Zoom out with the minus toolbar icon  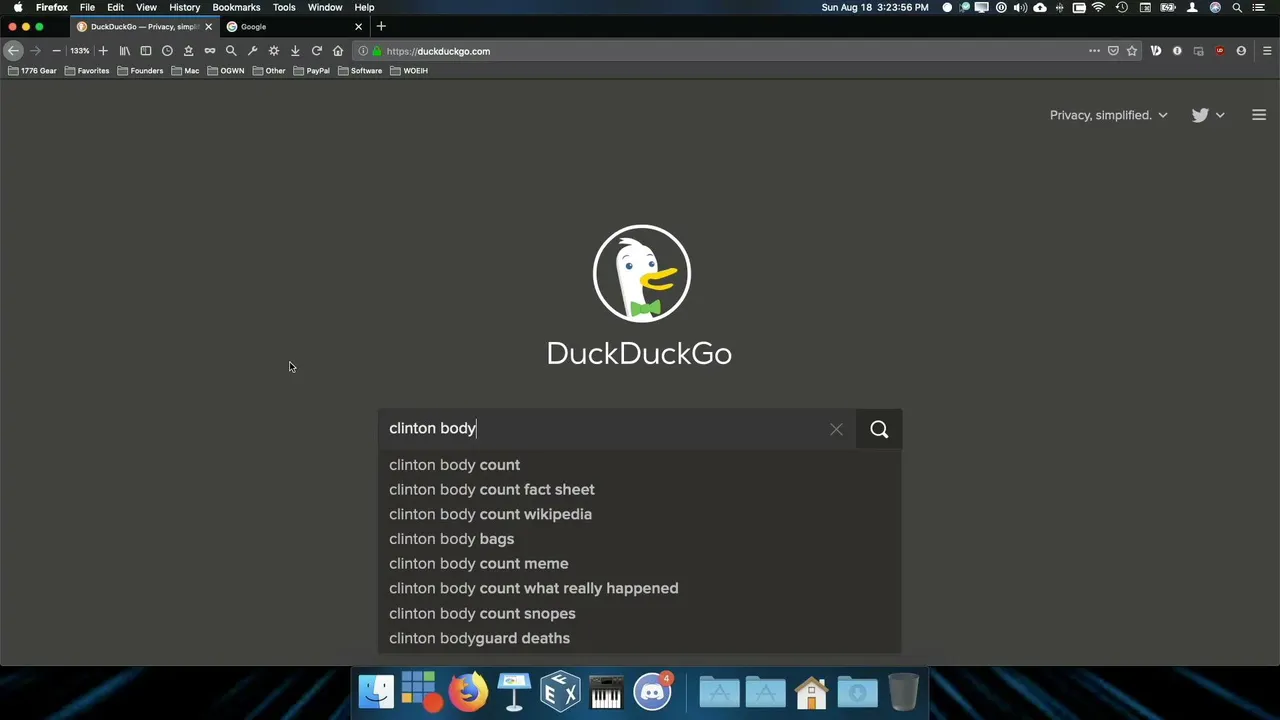[x=56, y=51]
